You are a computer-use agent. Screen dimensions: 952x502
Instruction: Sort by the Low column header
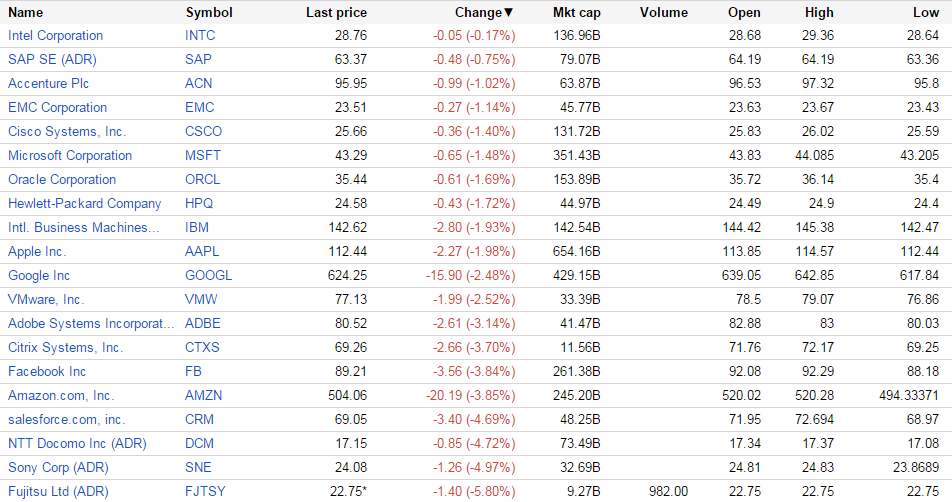coord(926,13)
